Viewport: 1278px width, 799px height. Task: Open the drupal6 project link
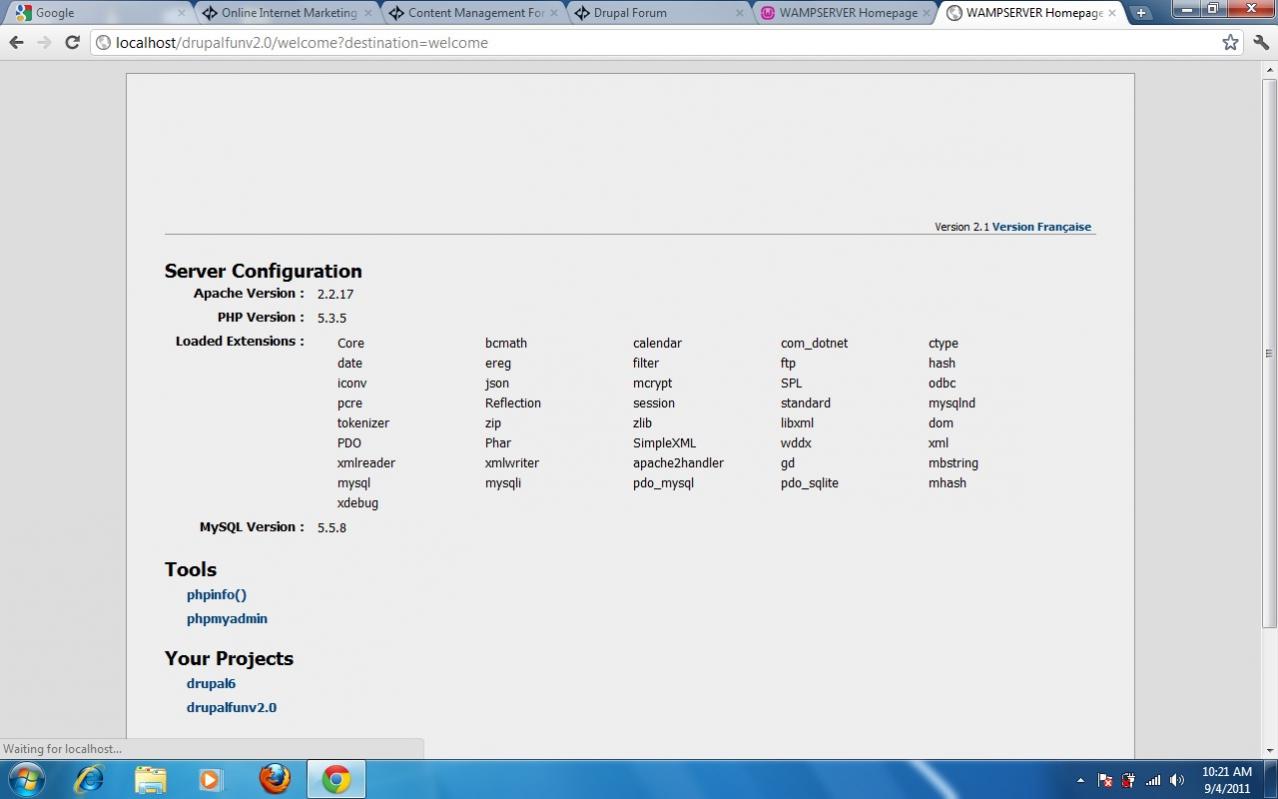point(211,683)
